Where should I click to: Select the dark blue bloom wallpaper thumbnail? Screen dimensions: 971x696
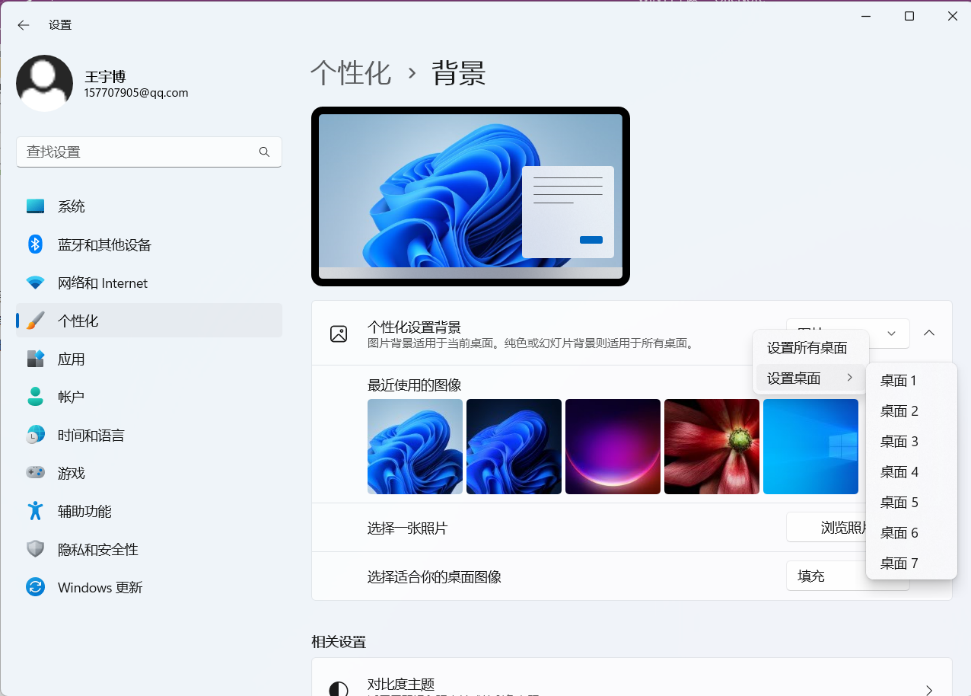tap(514, 446)
